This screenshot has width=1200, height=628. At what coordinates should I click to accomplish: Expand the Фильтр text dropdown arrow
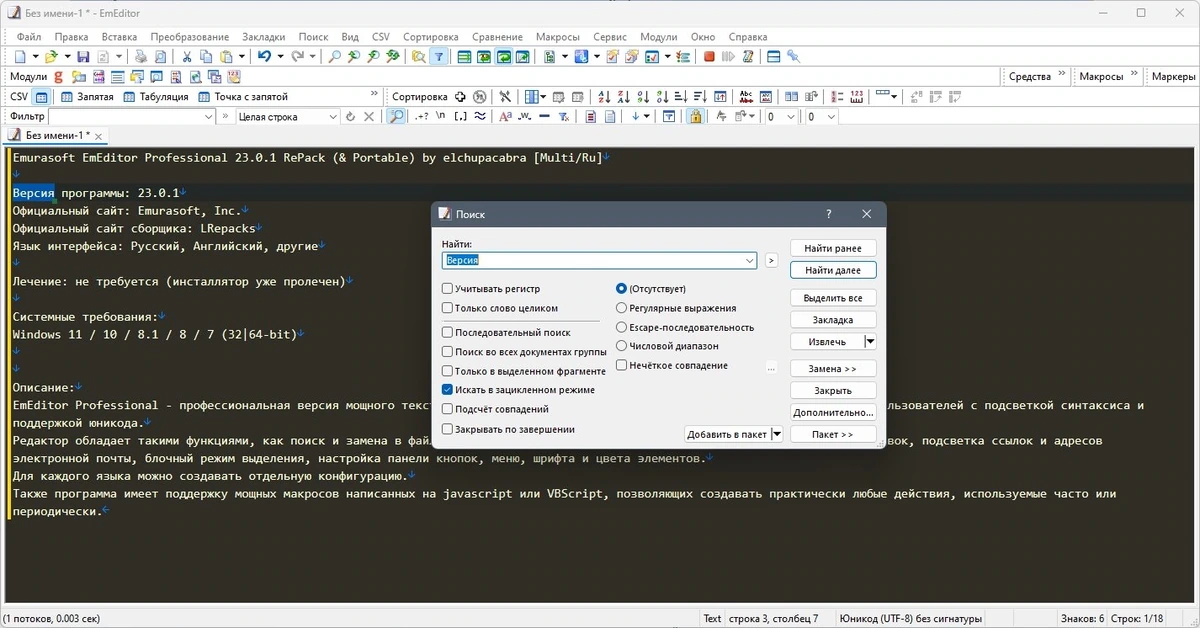click(209, 117)
